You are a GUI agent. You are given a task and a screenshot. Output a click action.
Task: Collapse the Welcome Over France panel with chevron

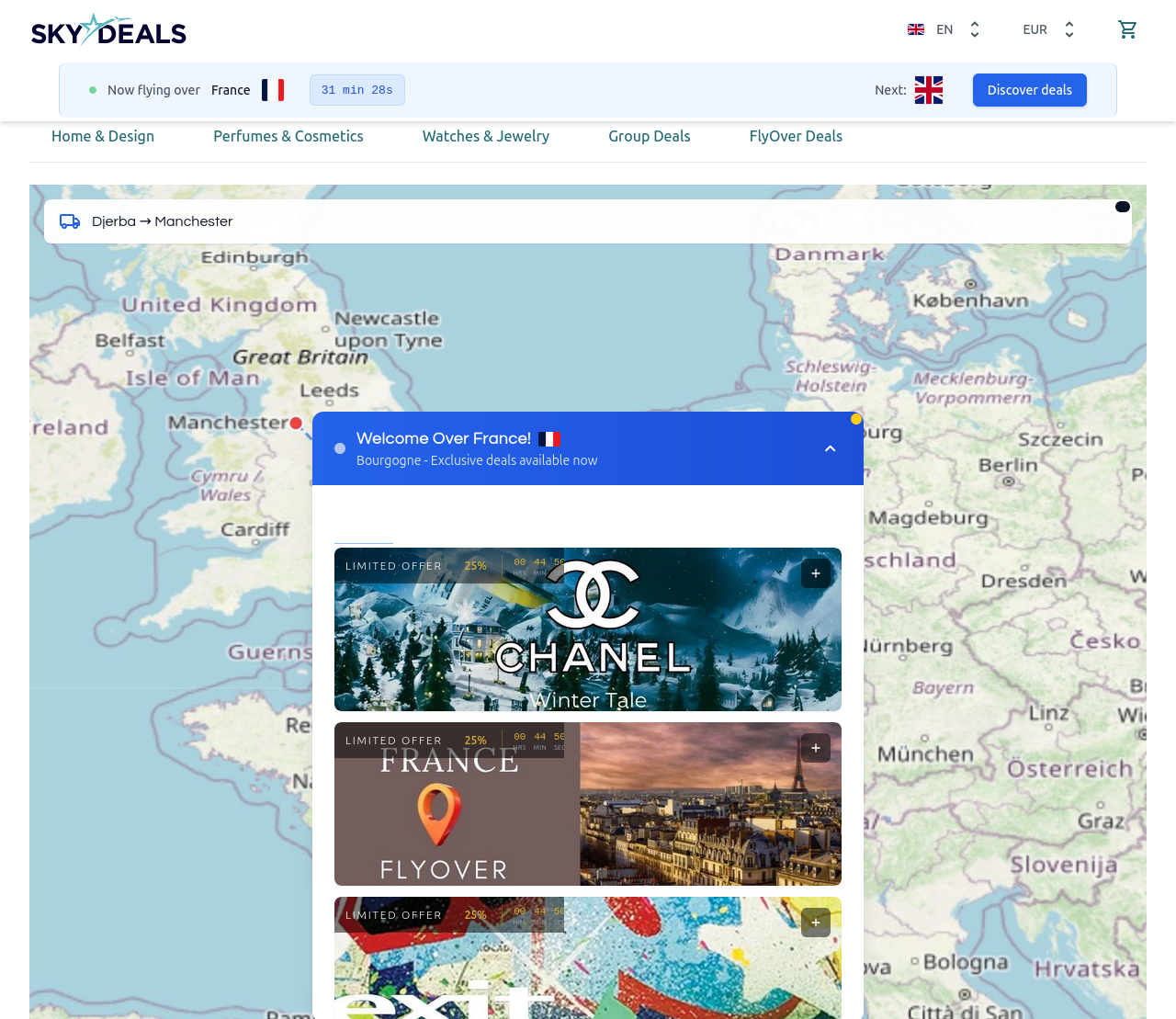[829, 447]
